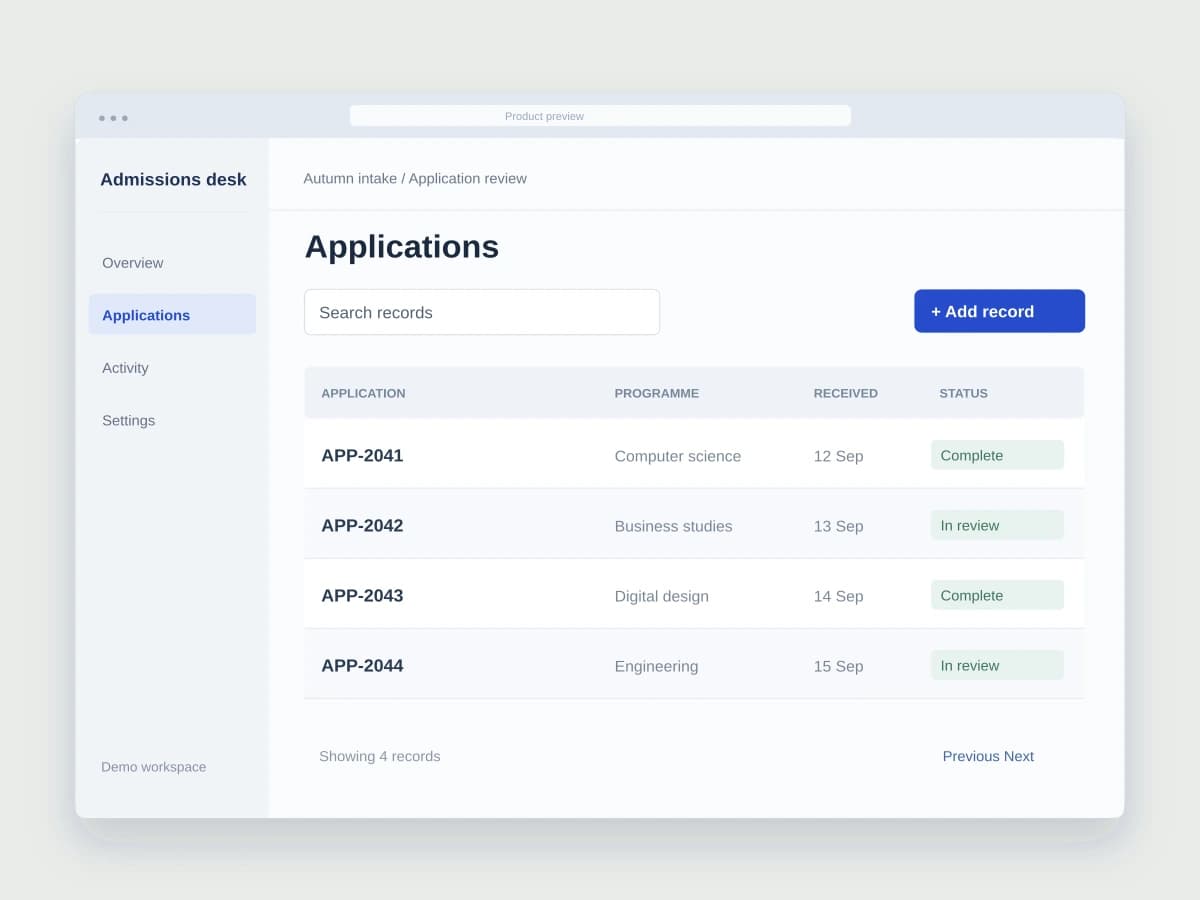This screenshot has height=900, width=1200.
Task: Click the Engineering programme cell
Action: 656,666
